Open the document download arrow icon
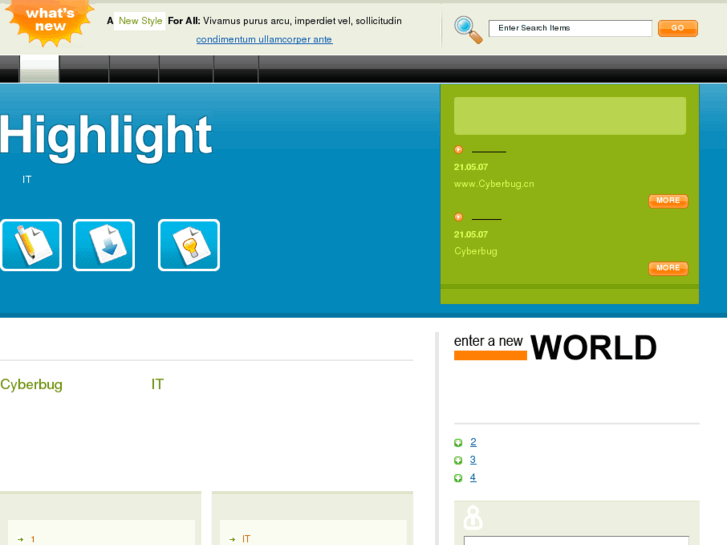The height and width of the screenshot is (545, 727). (104, 245)
